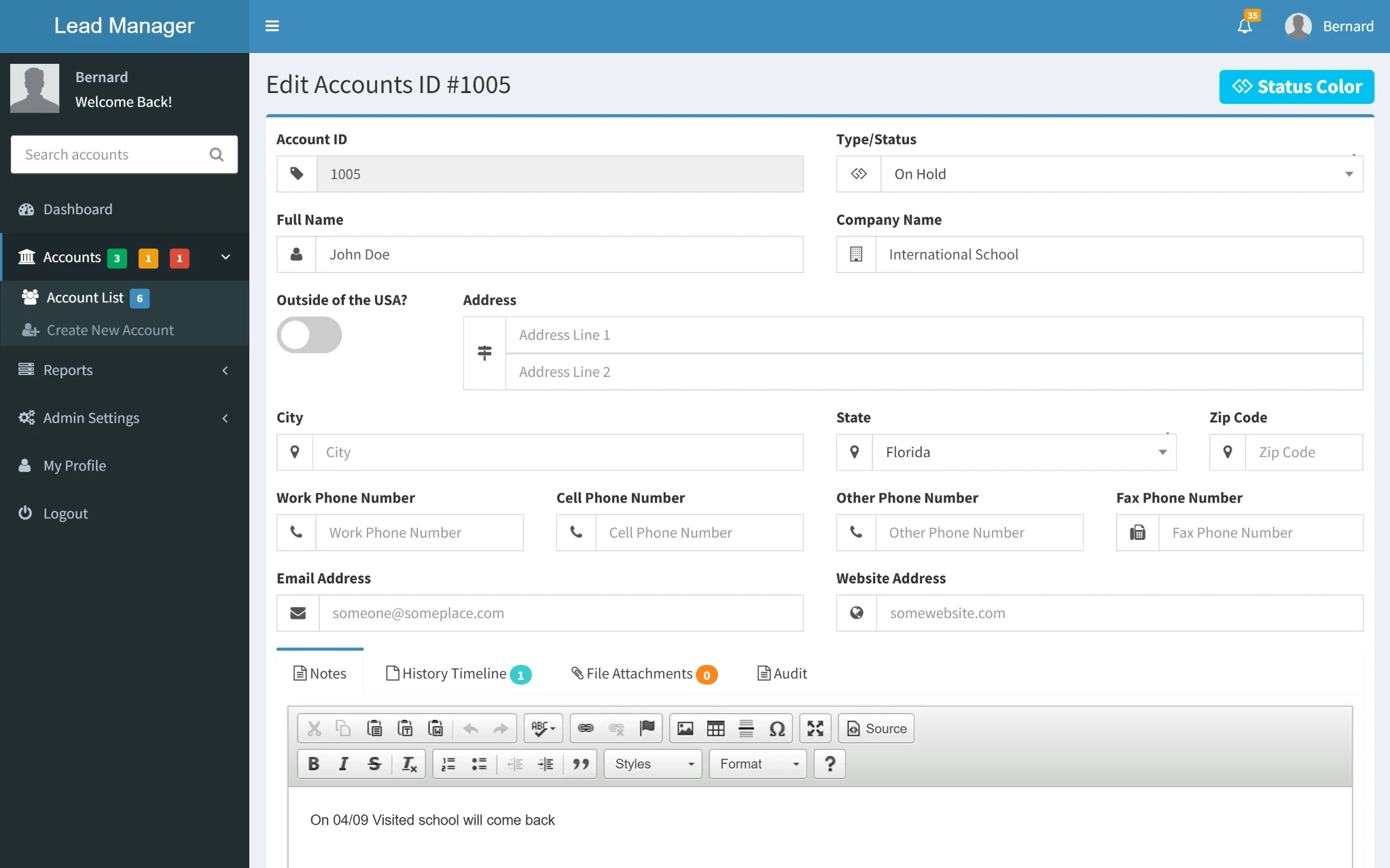
Task: Switch to File Attachments tab
Action: (644, 673)
